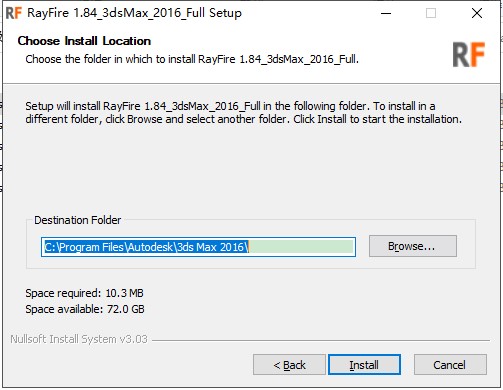Click the greyed-out maximize window button
Screen dimensions: 503x390
[431, 13]
